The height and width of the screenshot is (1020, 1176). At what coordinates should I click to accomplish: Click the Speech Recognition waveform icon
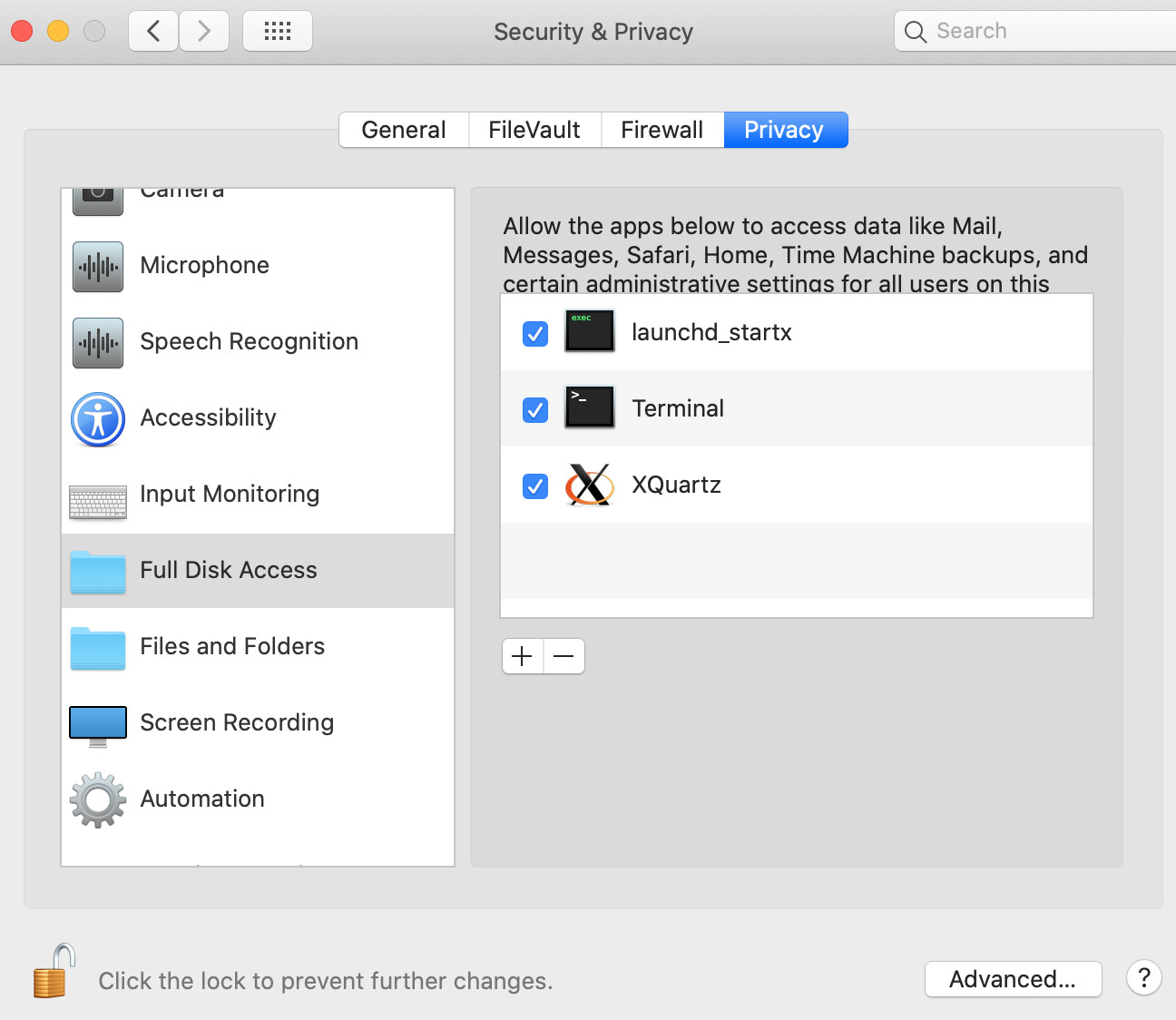pos(98,342)
